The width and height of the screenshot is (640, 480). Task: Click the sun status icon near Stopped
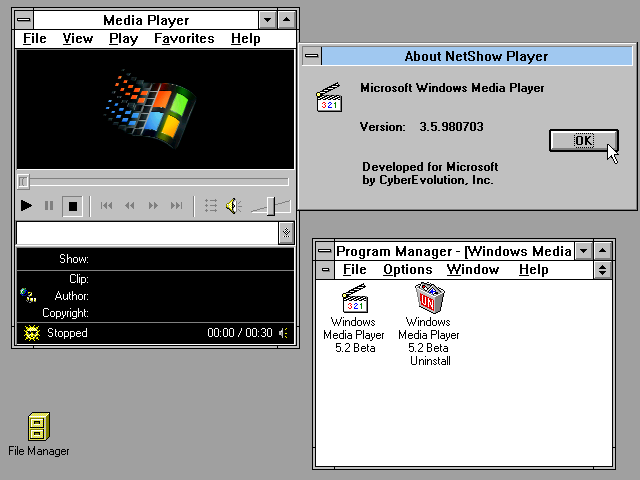pyautogui.click(x=32, y=333)
